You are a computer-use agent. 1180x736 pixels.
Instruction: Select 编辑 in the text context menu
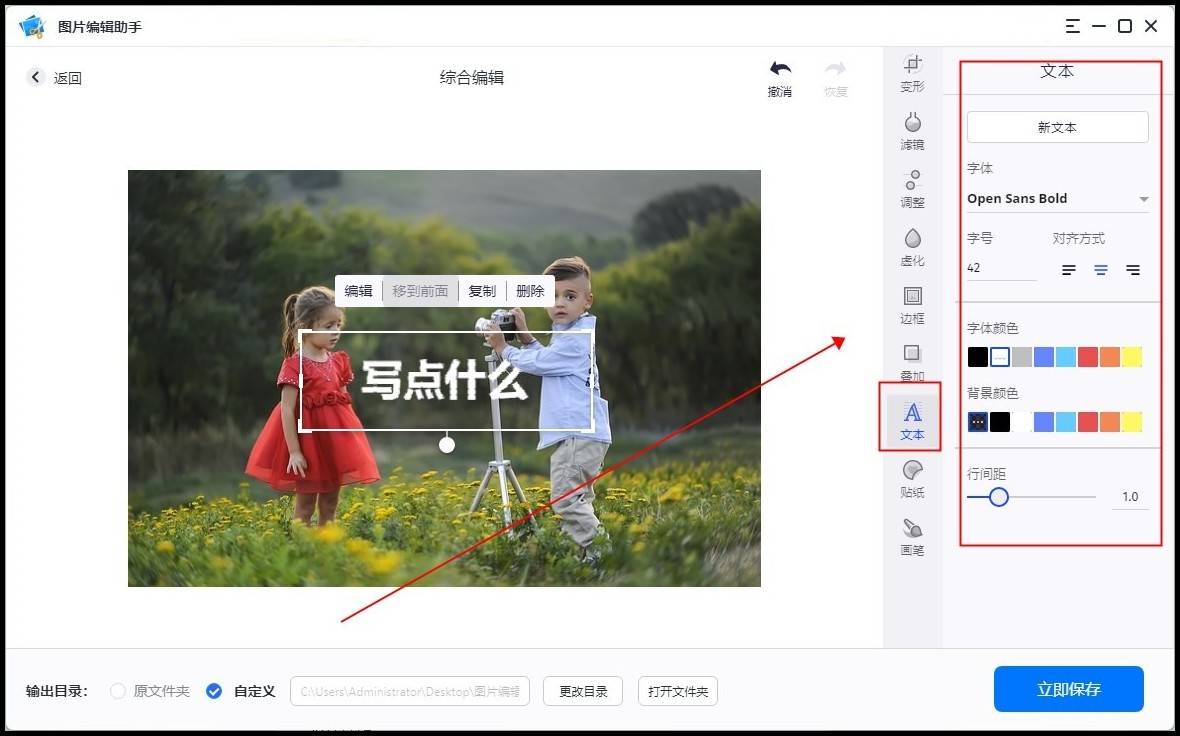coord(358,291)
